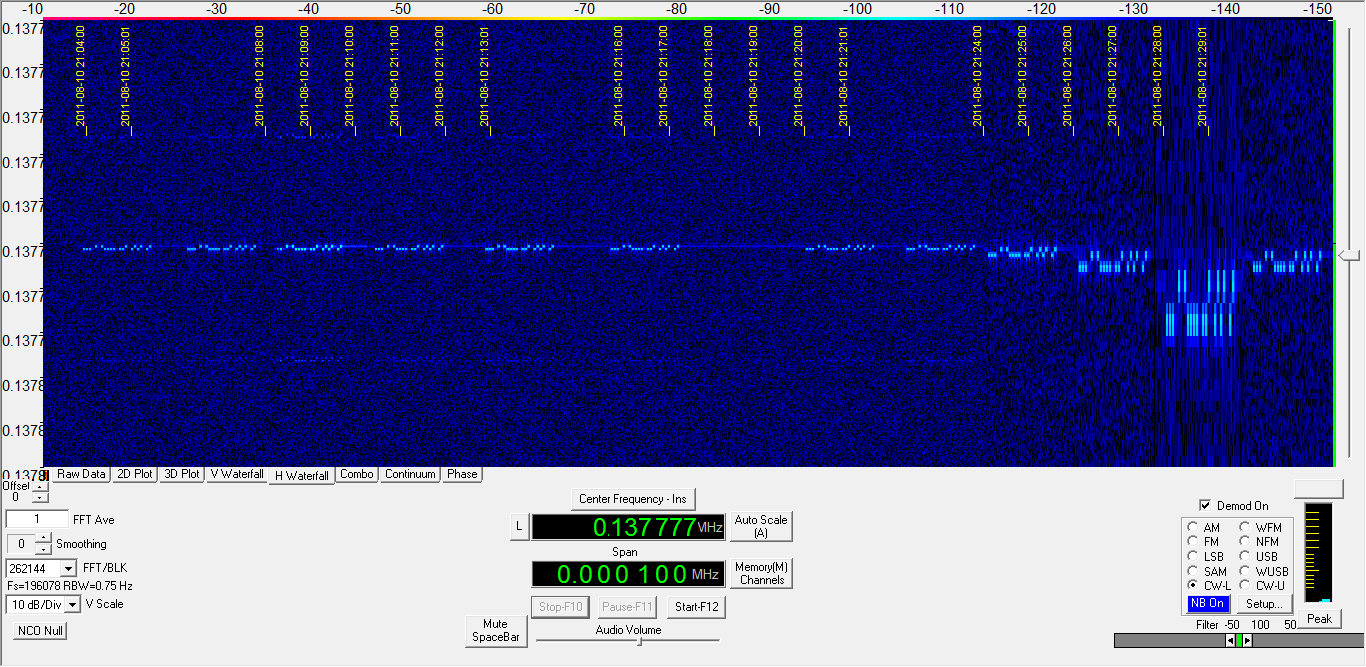
Task: Select USB demodulation mode
Action: tap(1259, 556)
